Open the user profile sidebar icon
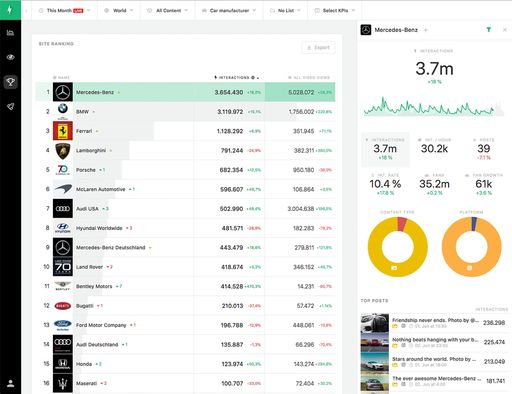Image resolution: width=512 pixels, height=394 pixels. [x=10, y=383]
